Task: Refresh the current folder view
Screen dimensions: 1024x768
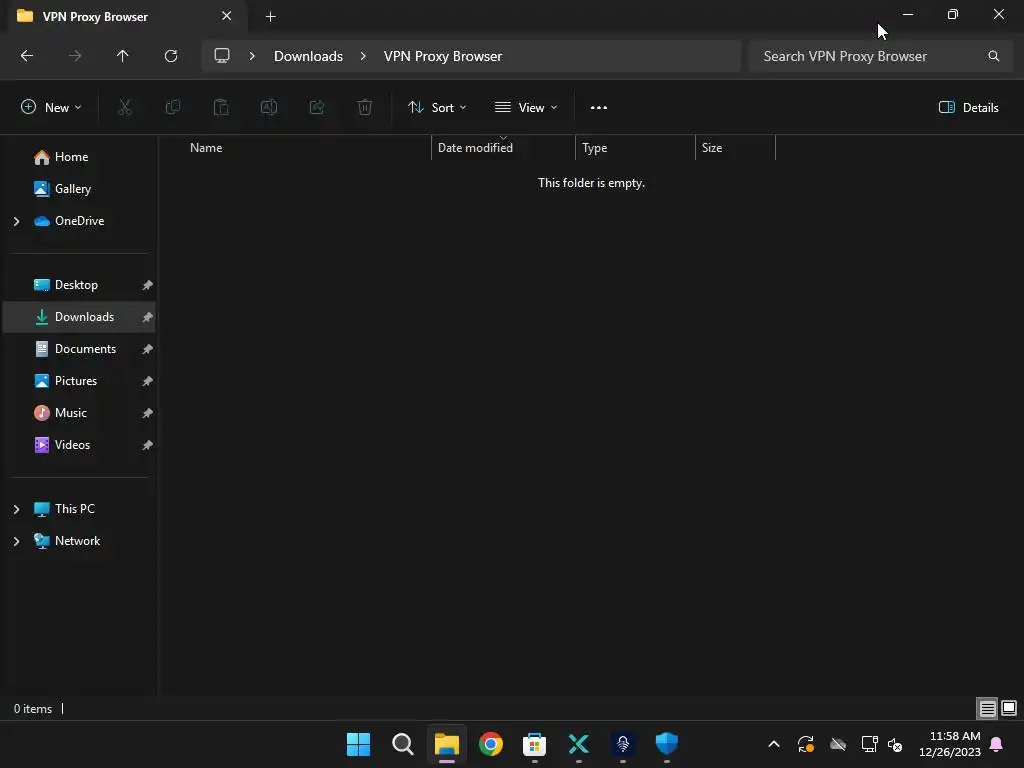Action: pos(171,56)
